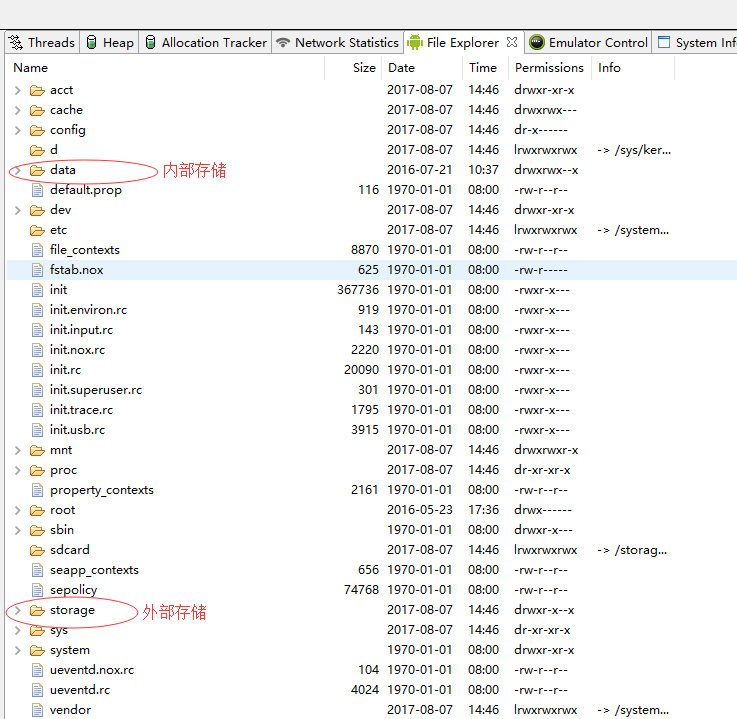
Task: Click the default.prop file icon
Action: 37,190
